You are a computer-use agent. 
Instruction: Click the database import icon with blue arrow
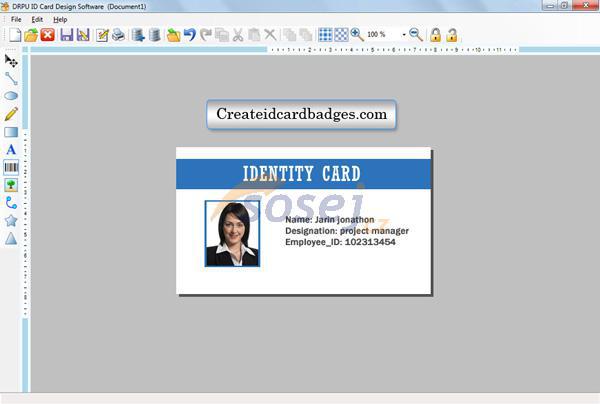pyautogui.click(x=138, y=35)
